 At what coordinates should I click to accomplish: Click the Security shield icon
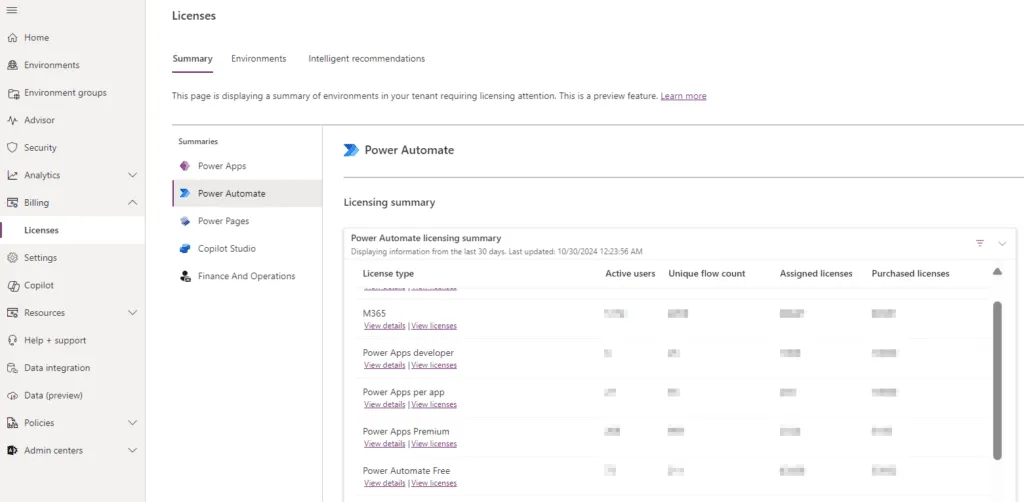(x=12, y=148)
